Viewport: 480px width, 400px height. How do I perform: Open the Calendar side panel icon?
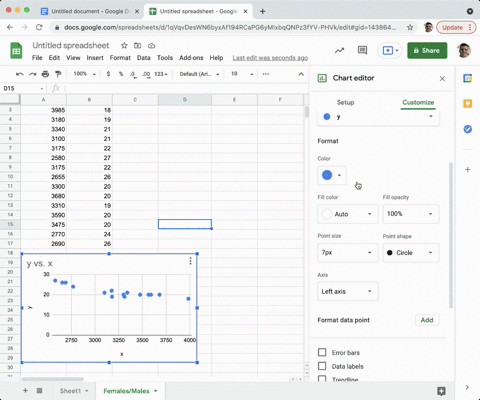pyautogui.click(x=468, y=78)
